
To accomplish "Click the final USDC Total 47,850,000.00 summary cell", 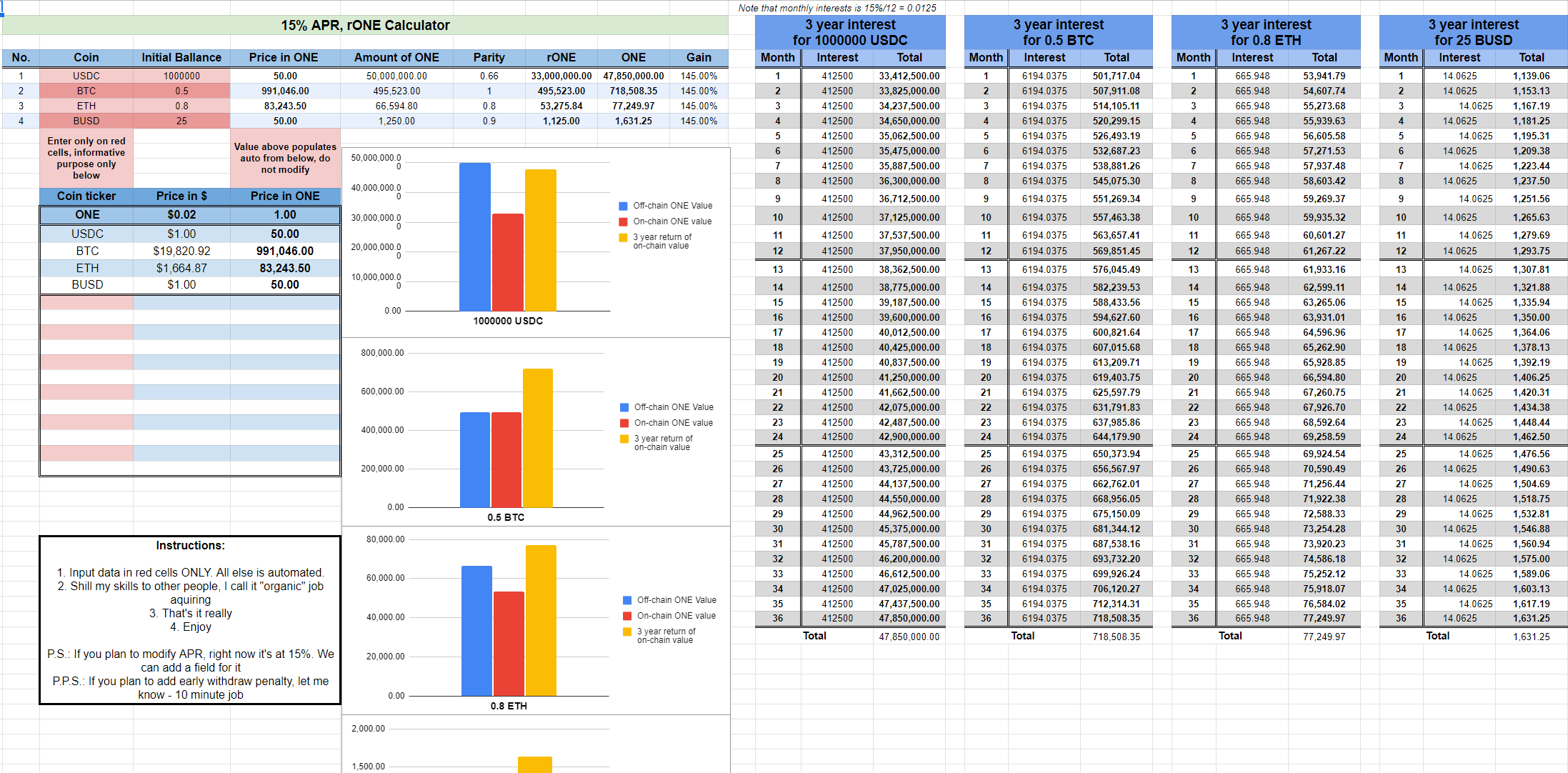I will coord(909,637).
